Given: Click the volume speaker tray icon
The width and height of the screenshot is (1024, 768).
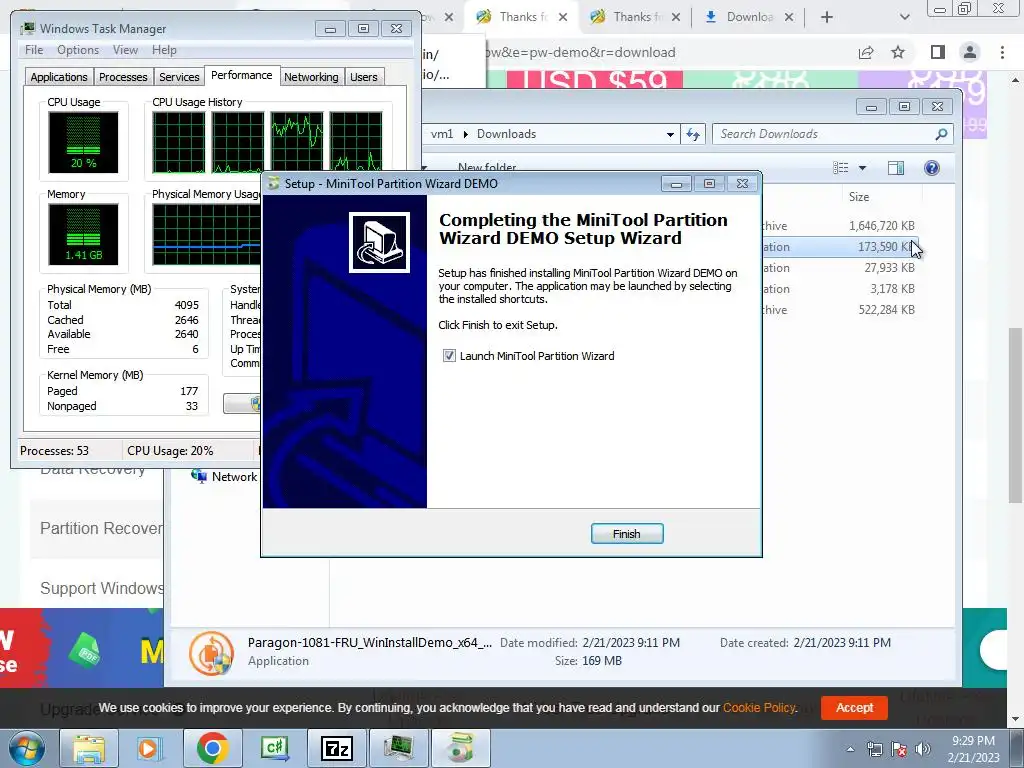Looking at the screenshot, I should pos(923,749).
